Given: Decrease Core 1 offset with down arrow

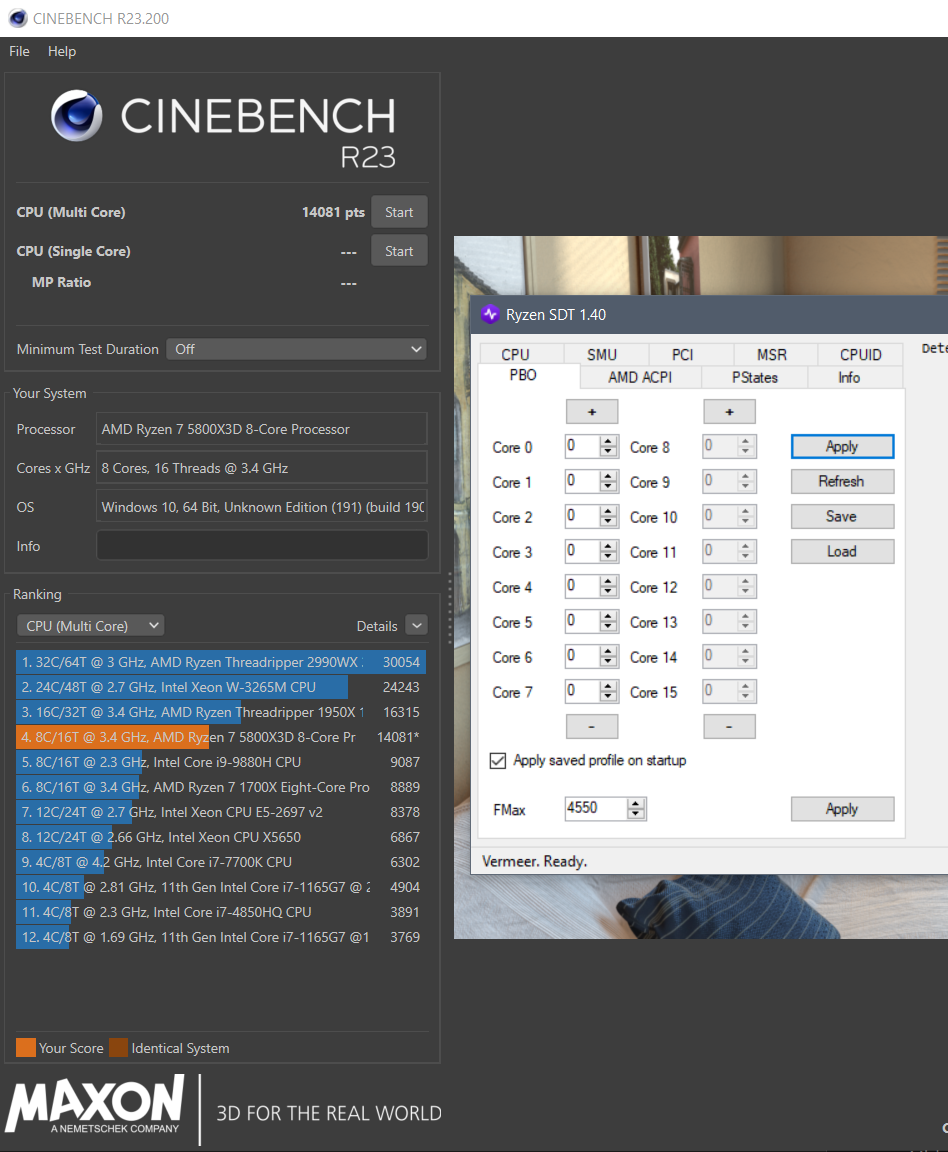Looking at the screenshot, I should click(608, 487).
